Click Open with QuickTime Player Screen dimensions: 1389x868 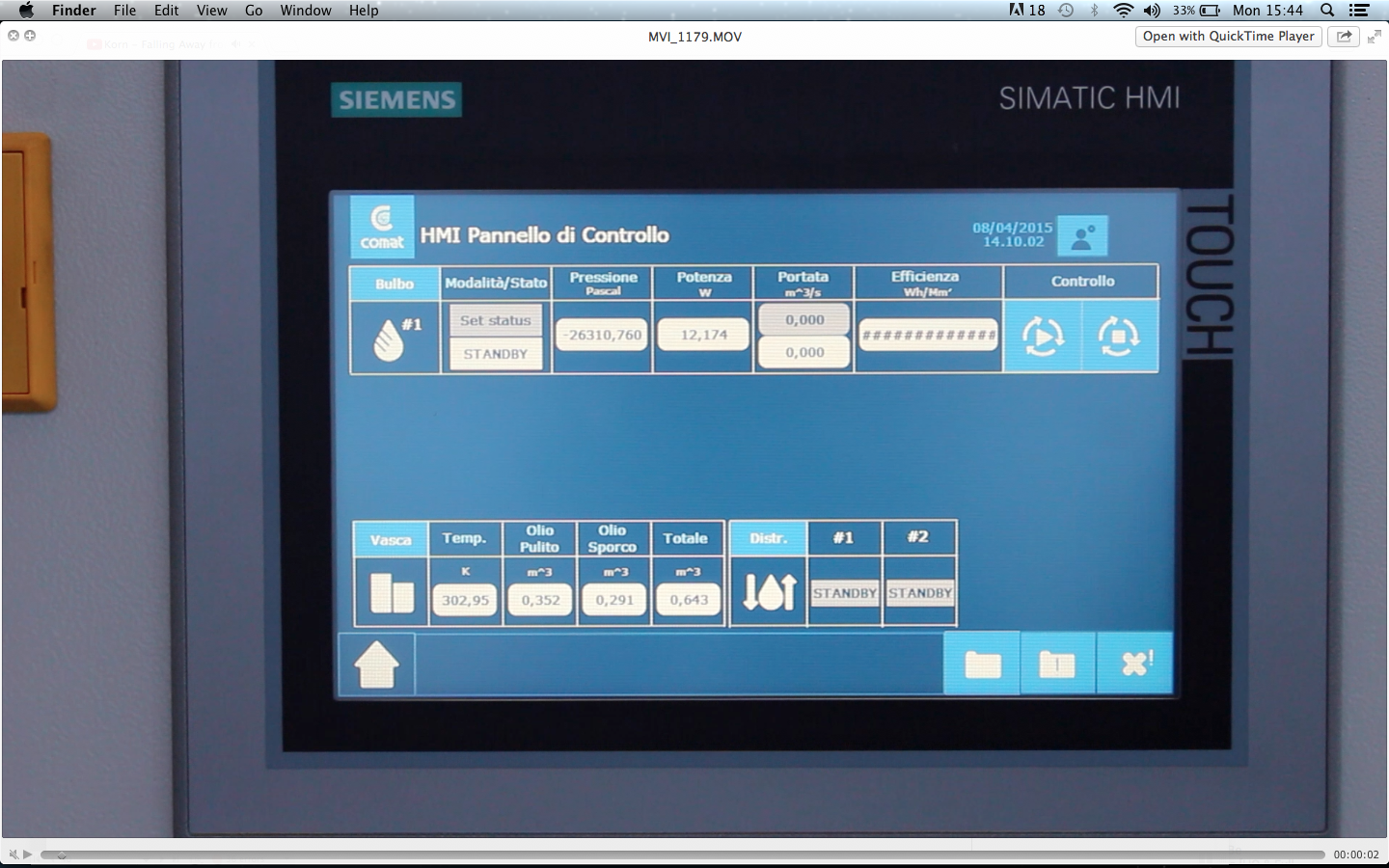click(1226, 36)
